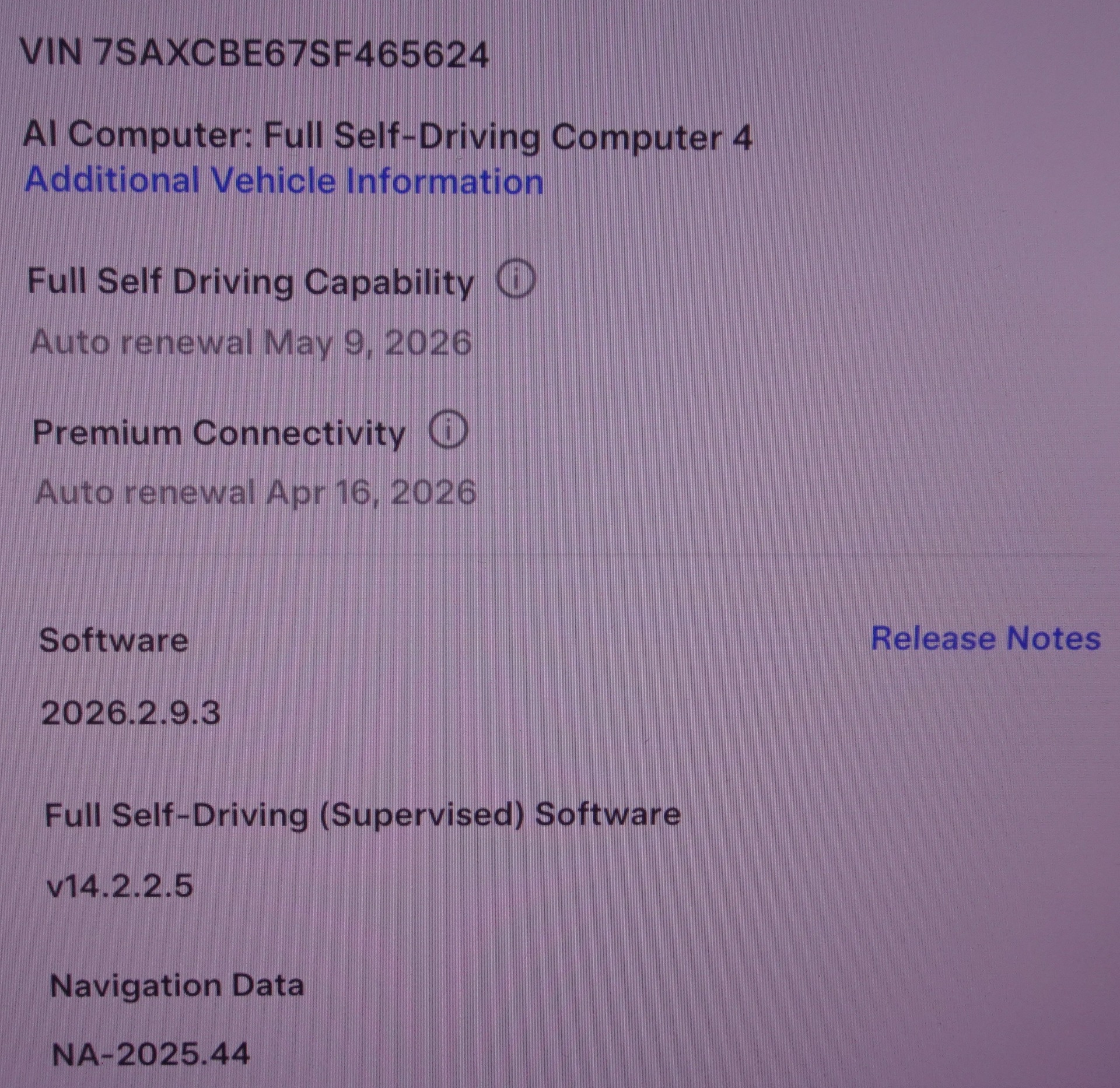Tap the Premium Connectivity info icon
1120x1088 pixels.
(448, 430)
